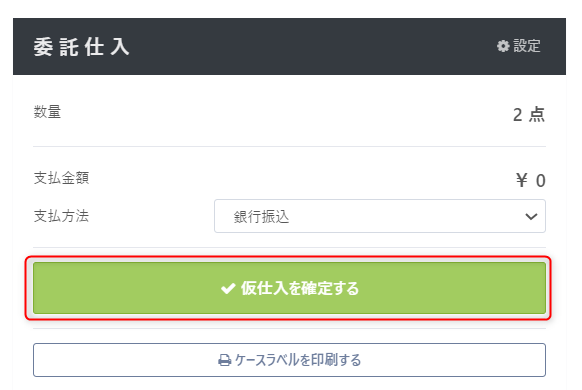Confirm with the 仮仕入を確定する button
Viewport: 582px width, 390px height.
289,288
